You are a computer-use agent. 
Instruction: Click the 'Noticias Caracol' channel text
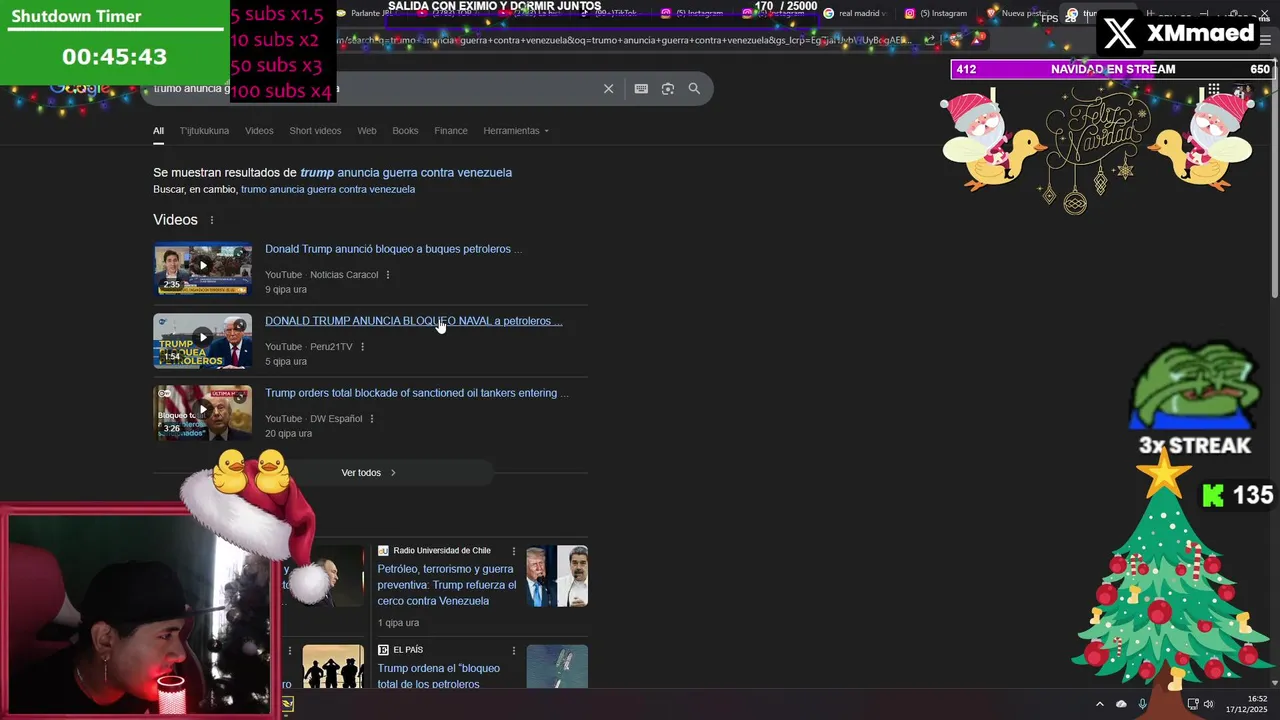click(344, 275)
